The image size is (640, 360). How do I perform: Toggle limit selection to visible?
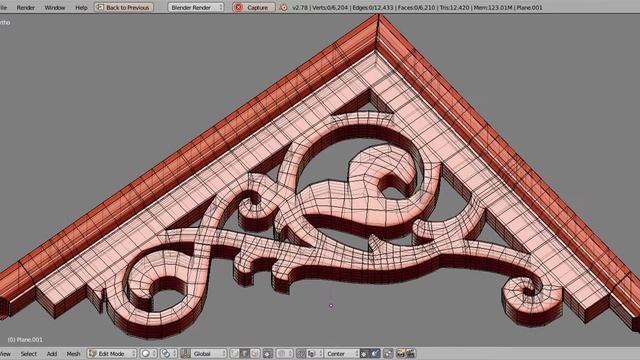pos(268,353)
